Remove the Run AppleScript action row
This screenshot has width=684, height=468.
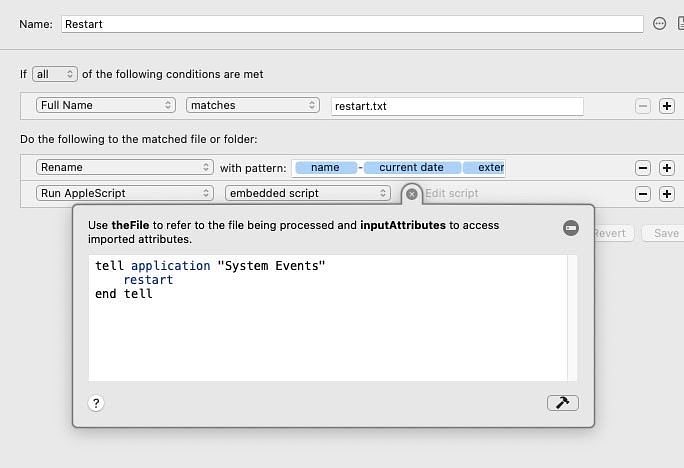coord(643,194)
